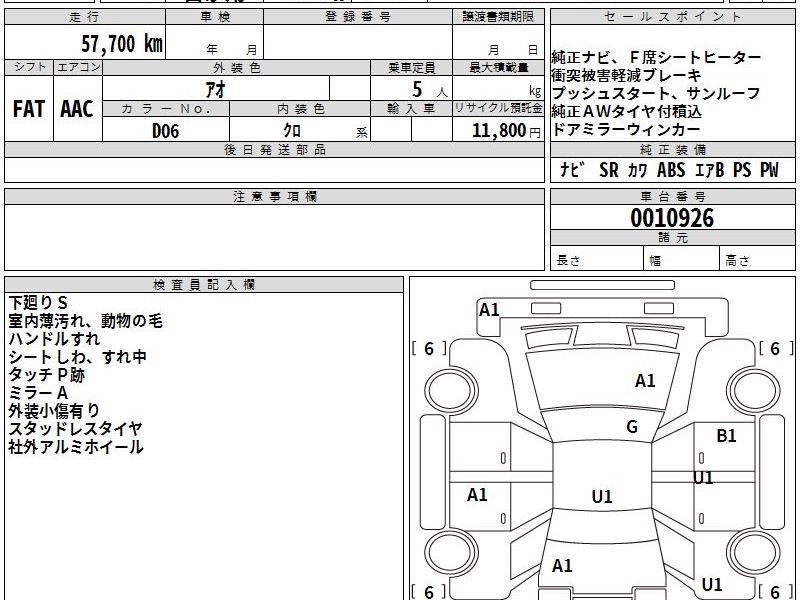Click chassis number 0010926
Screen dimensions: 800x600
pos(672,218)
